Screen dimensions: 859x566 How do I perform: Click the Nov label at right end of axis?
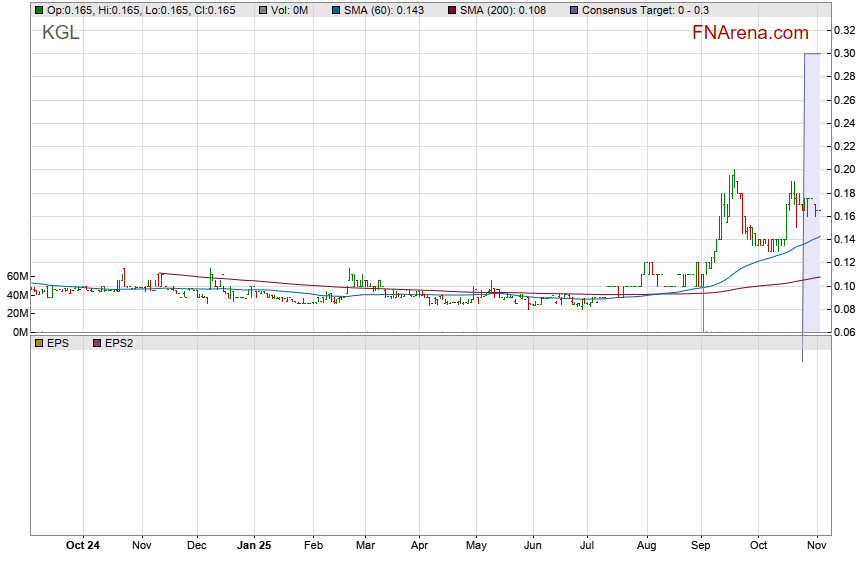[817, 546]
